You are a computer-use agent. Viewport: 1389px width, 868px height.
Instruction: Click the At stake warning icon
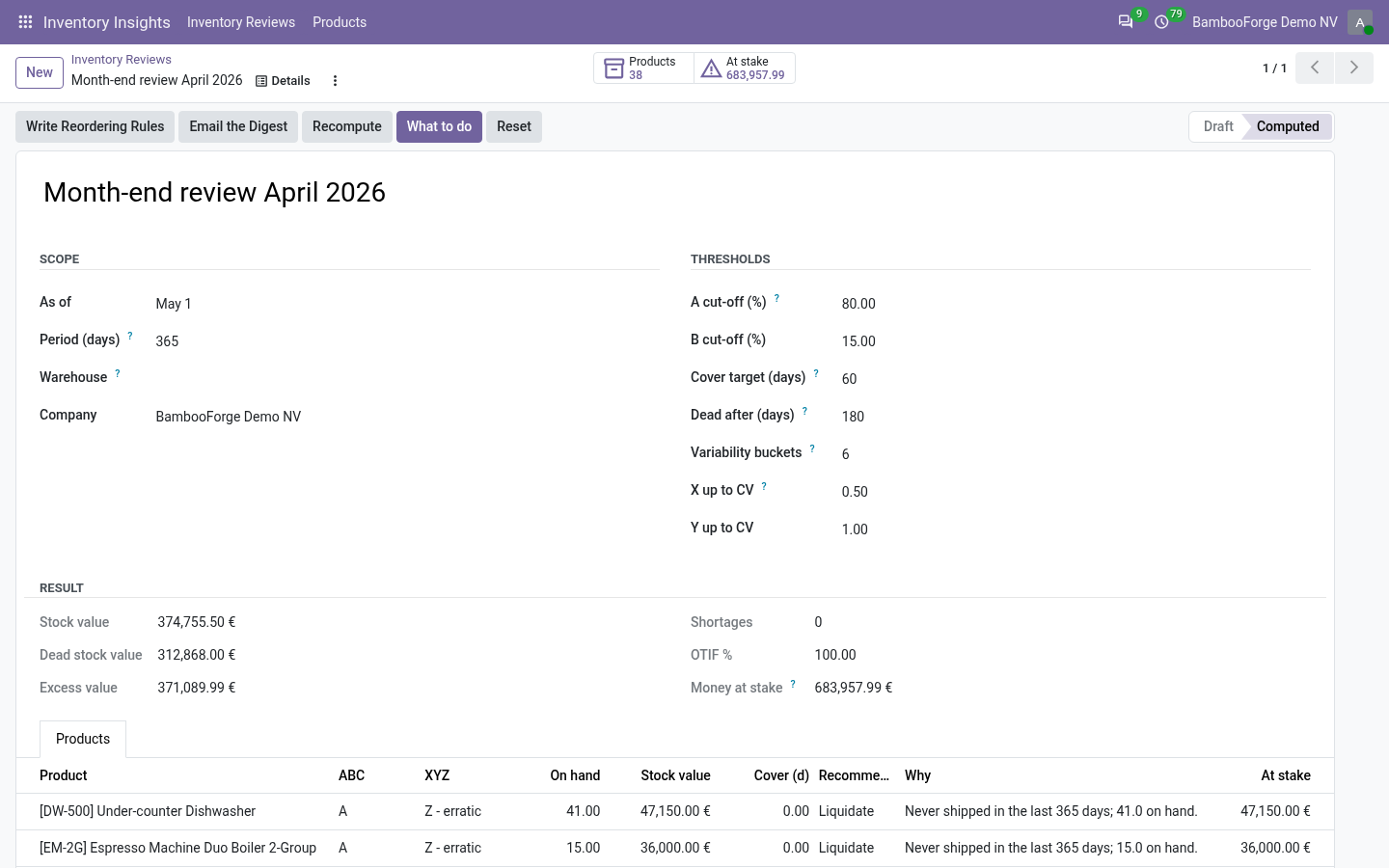711,68
